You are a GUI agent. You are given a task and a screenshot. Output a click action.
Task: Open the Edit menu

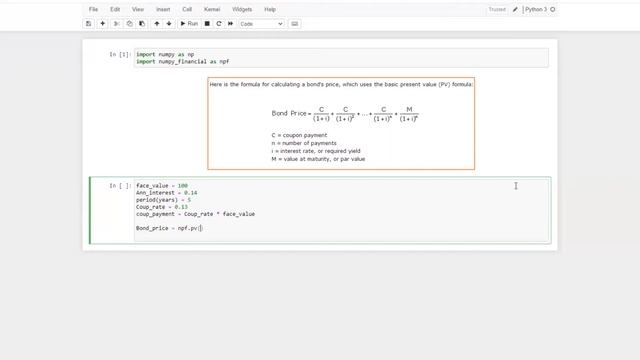(x=115, y=9)
